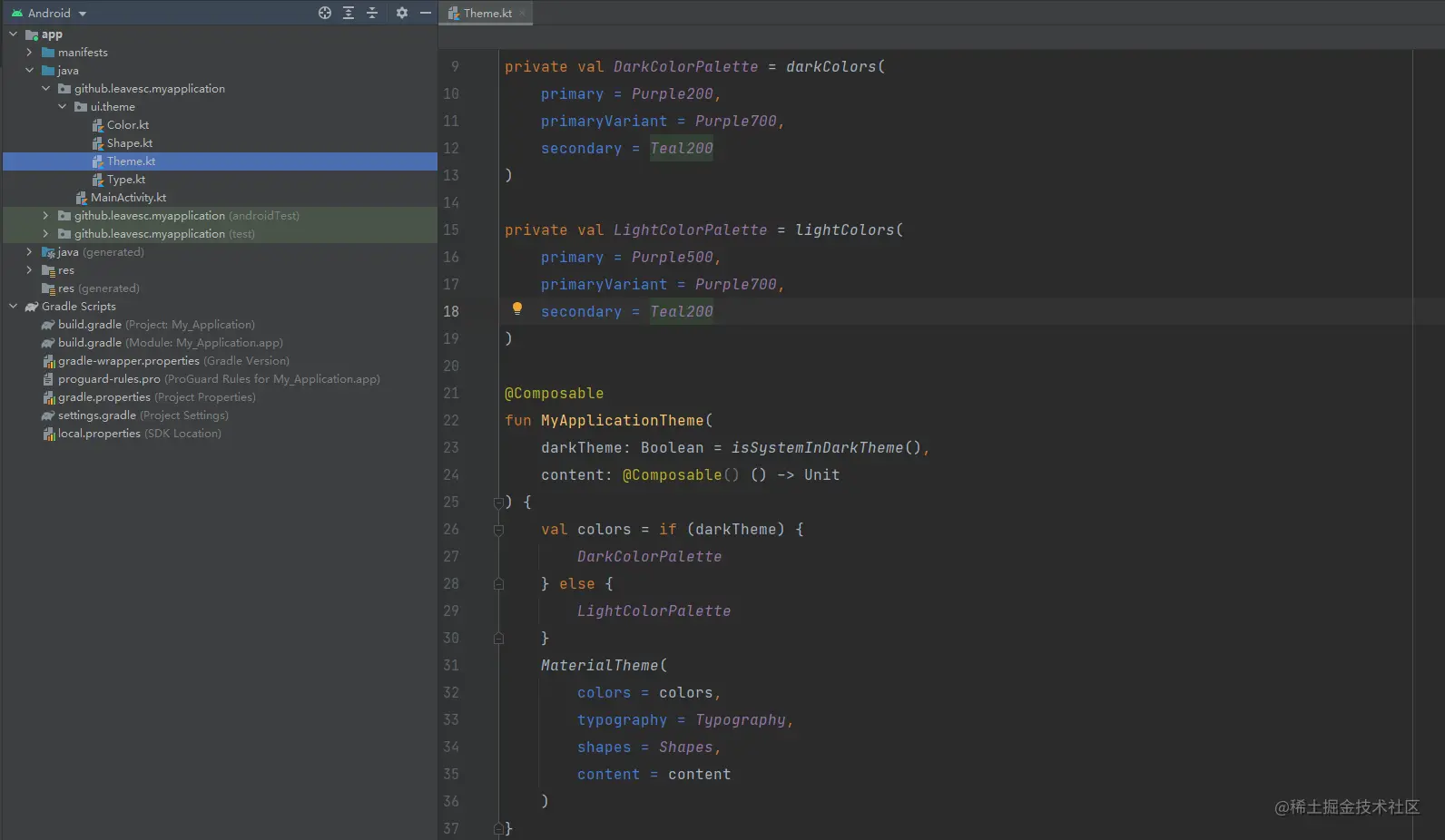Screen dimensions: 1445x840
Task: Open the Android project view dropdown
Action: [49, 14]
